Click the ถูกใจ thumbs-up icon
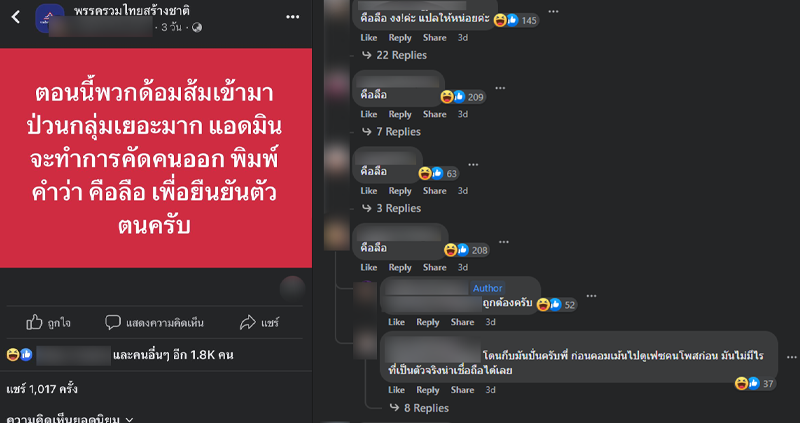Screen dimensions: 800x423 pos(34,322)
